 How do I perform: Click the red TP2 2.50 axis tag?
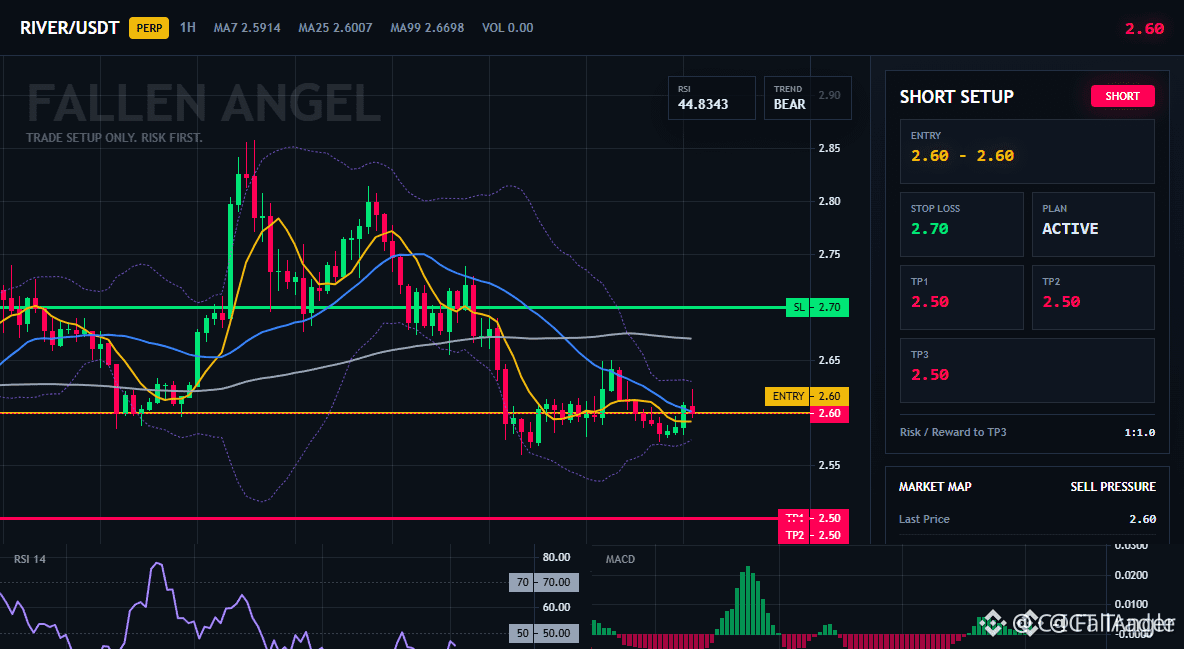coord(813,535)
